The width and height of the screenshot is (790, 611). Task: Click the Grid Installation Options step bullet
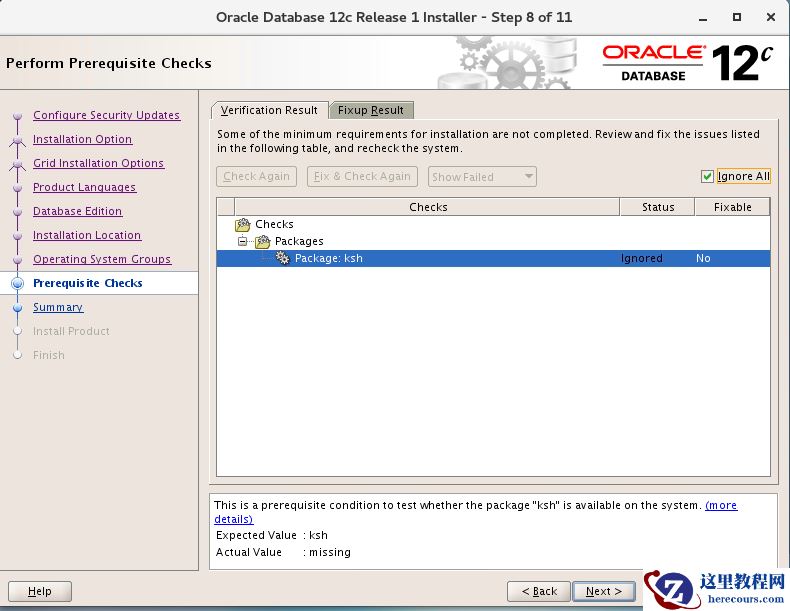pos(18,164)
